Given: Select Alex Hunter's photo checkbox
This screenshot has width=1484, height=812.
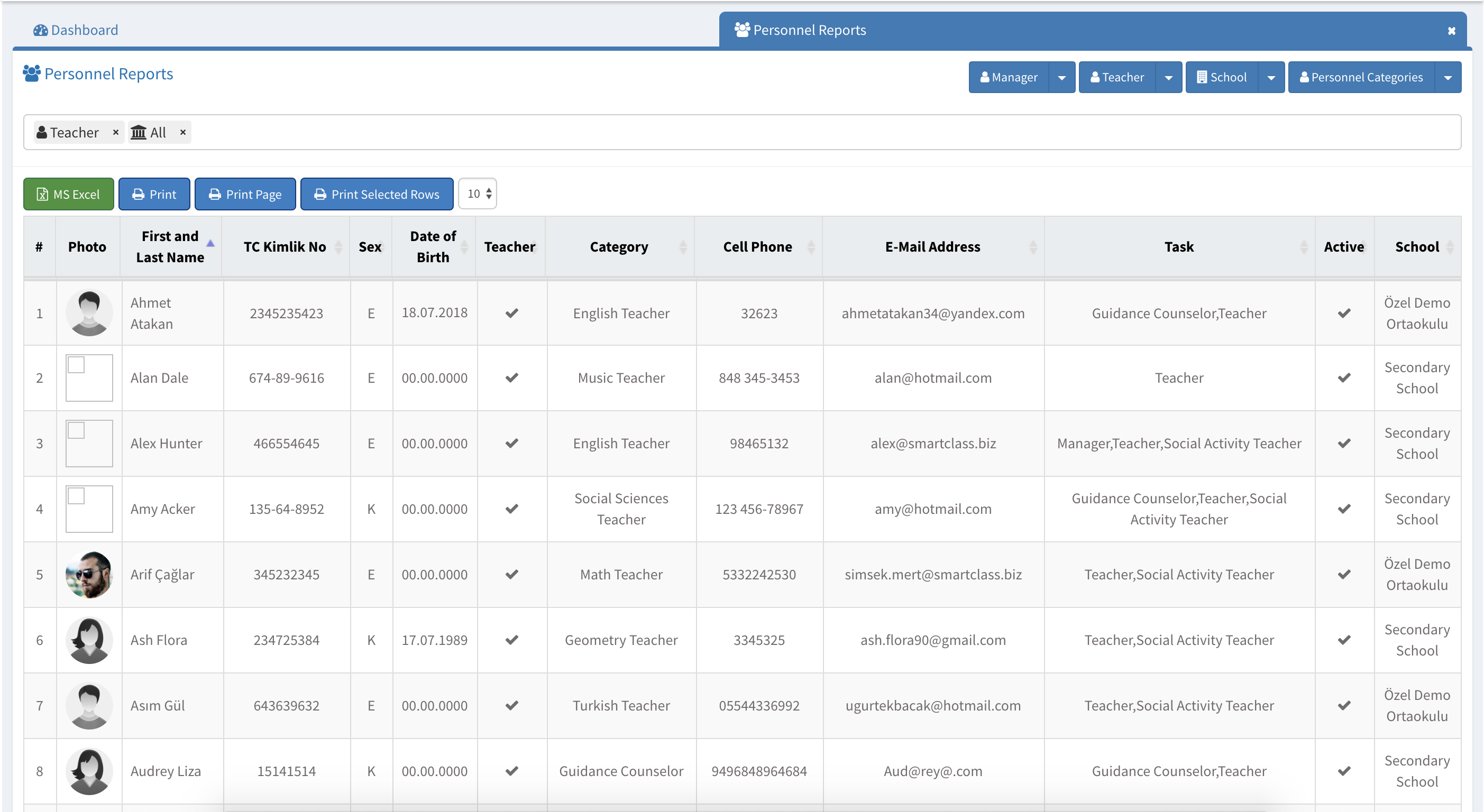Looking at the screenshot, I should (77, 430).
